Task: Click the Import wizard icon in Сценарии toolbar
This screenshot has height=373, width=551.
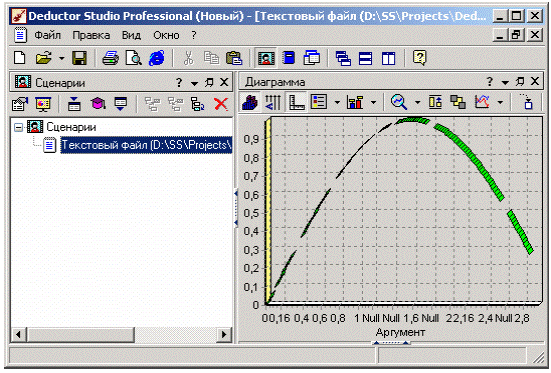Action: [x=20, y=104]
